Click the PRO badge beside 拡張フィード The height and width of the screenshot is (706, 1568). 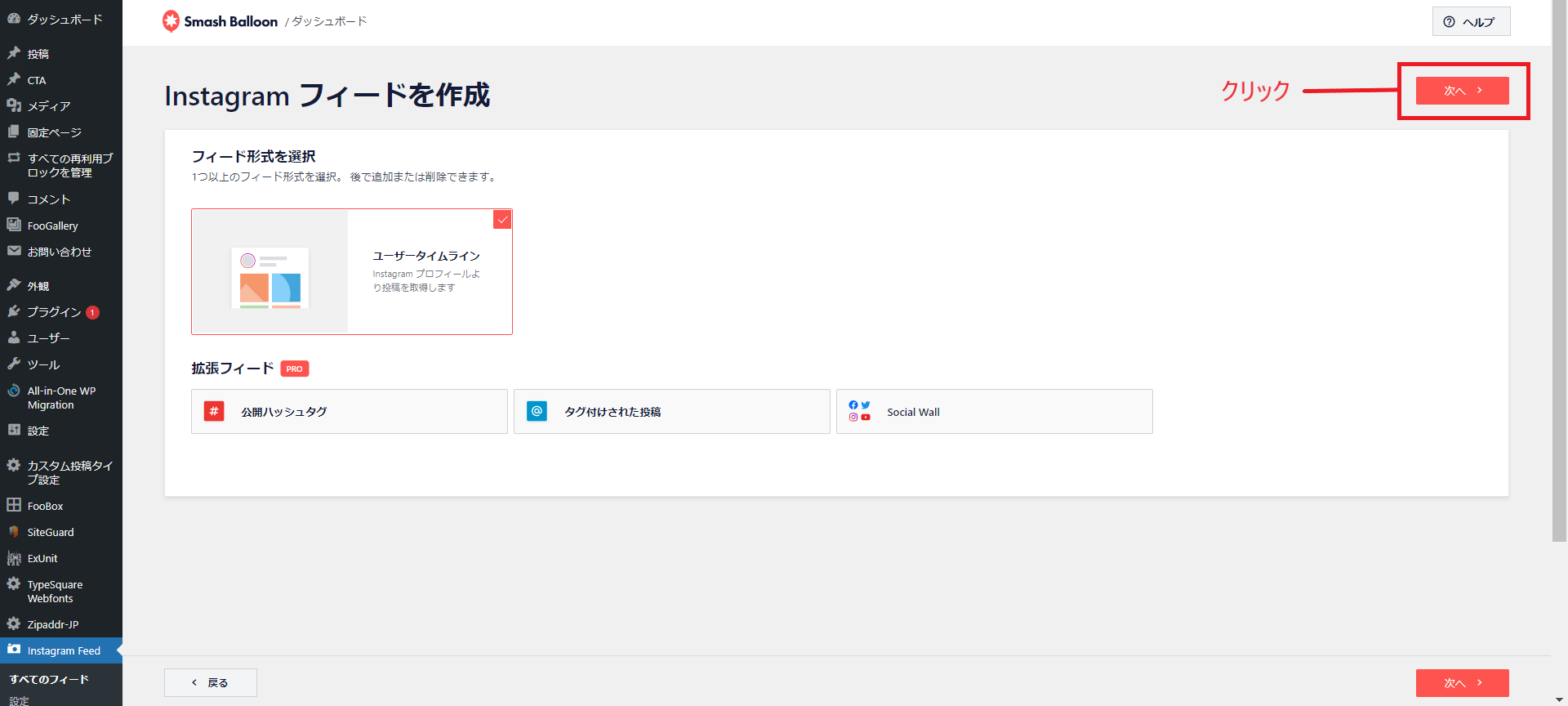point(295,369)
